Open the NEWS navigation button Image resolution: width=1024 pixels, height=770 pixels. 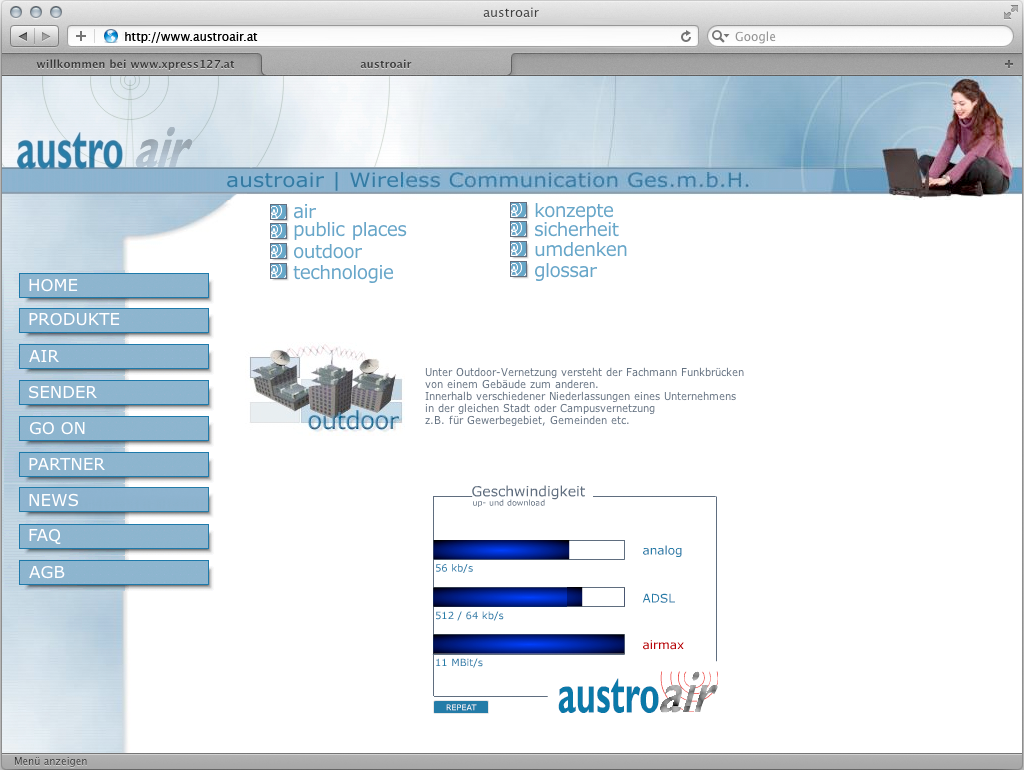(x=114, y=500)
